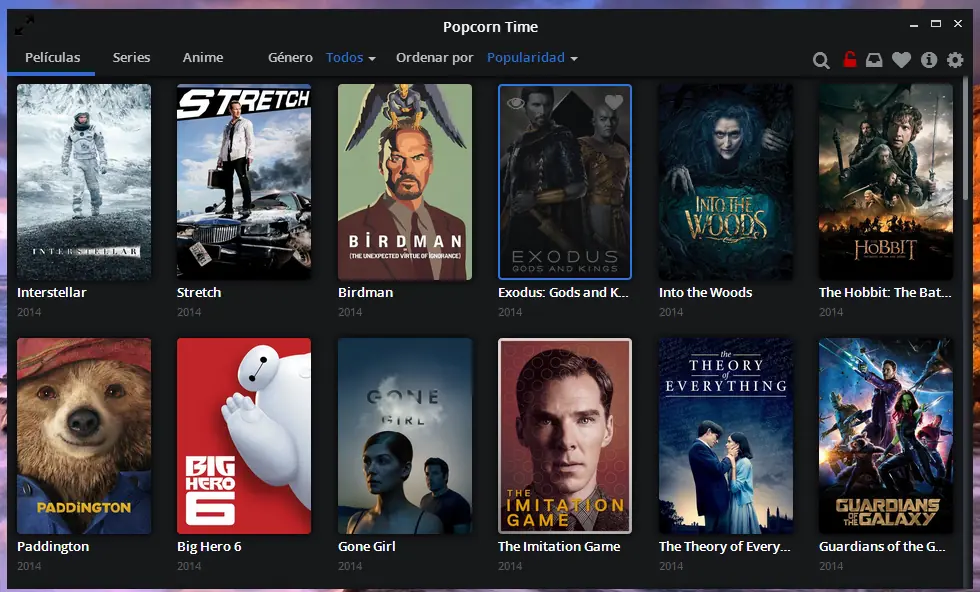Image resolution: width=980 pixels, height=592 pixels.
Task: Click the red unlocked padlock VPN icon
Action: pos(849,59)
